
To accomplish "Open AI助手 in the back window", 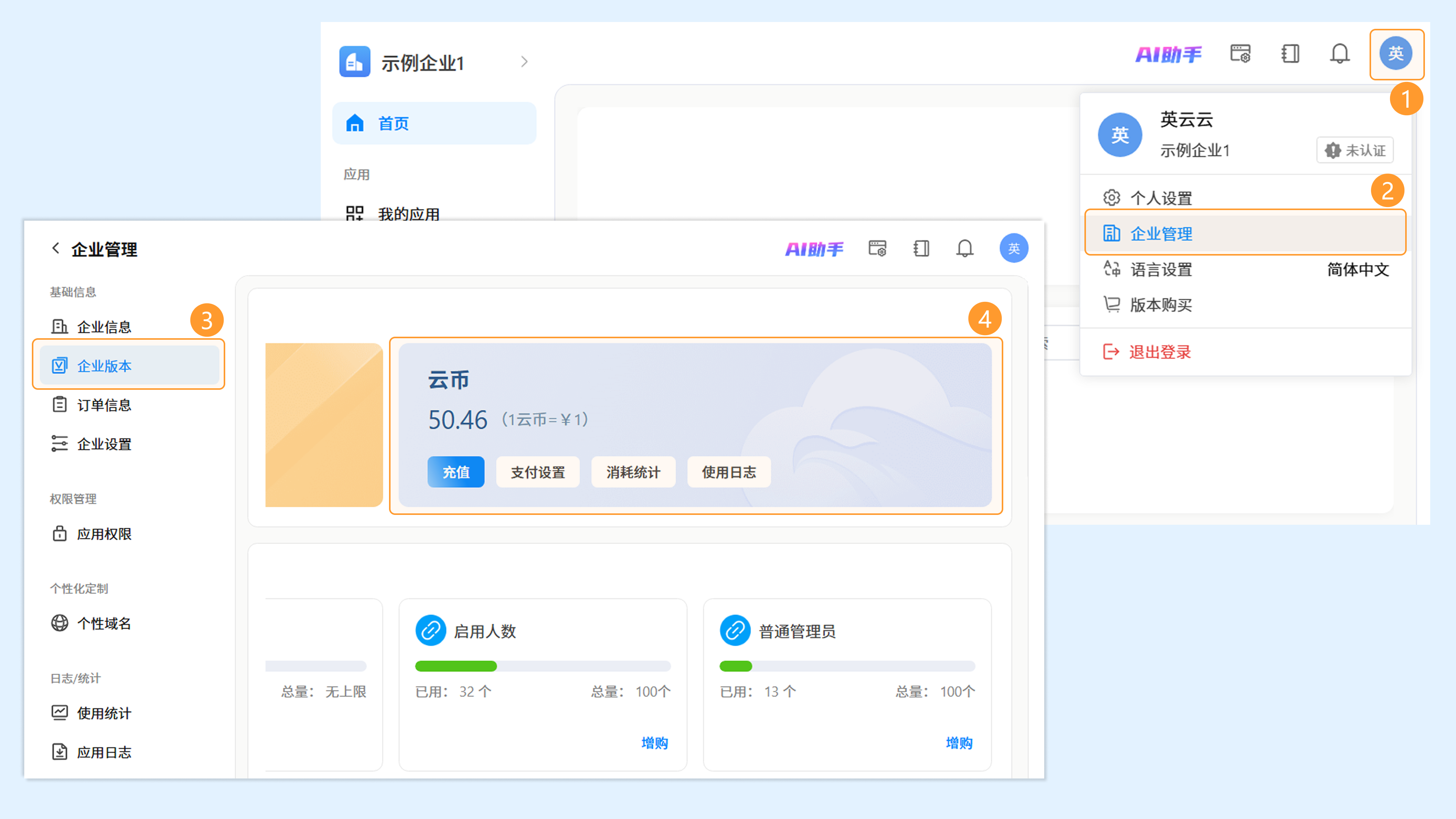I will pos(1168,54).
